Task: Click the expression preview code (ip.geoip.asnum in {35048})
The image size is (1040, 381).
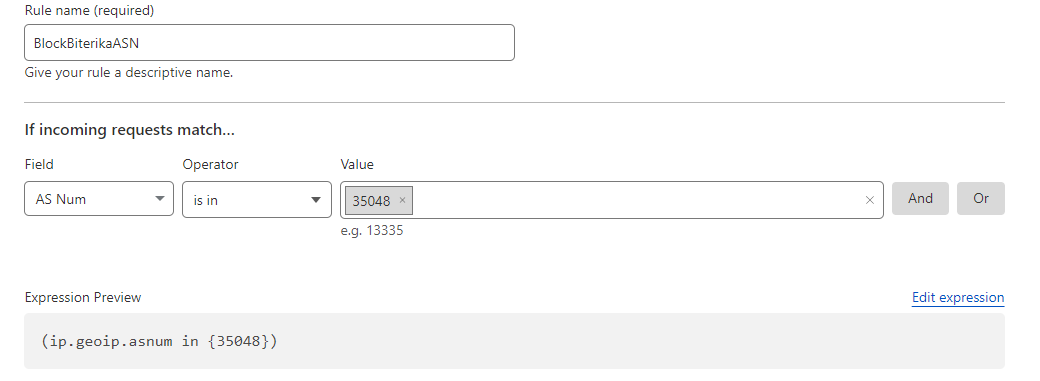Action: [x=159, y=341]
